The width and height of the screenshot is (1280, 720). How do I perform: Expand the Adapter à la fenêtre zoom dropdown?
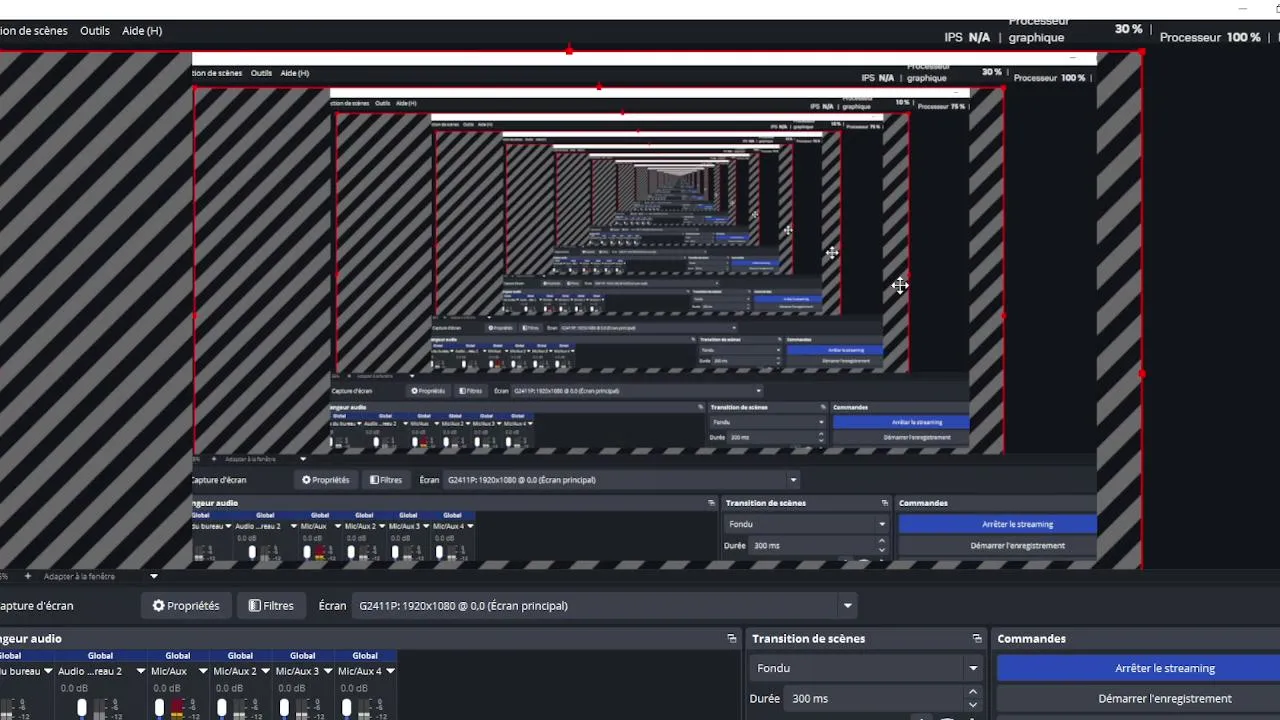pyautogui.click(x=154, y=576)
